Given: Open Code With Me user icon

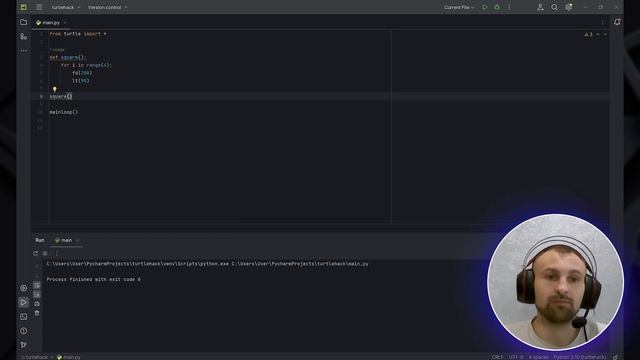Looking at the screenshot, I should click(540, 7).
